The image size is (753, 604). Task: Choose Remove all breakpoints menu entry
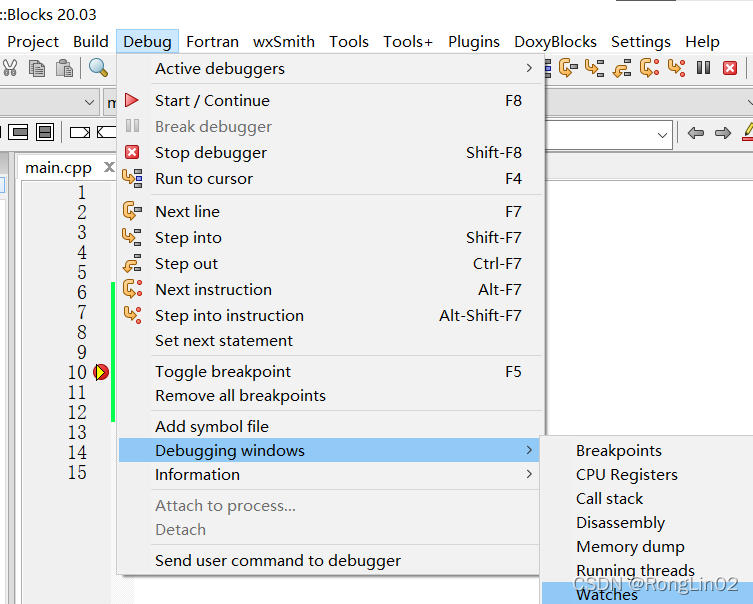[330, 396]
